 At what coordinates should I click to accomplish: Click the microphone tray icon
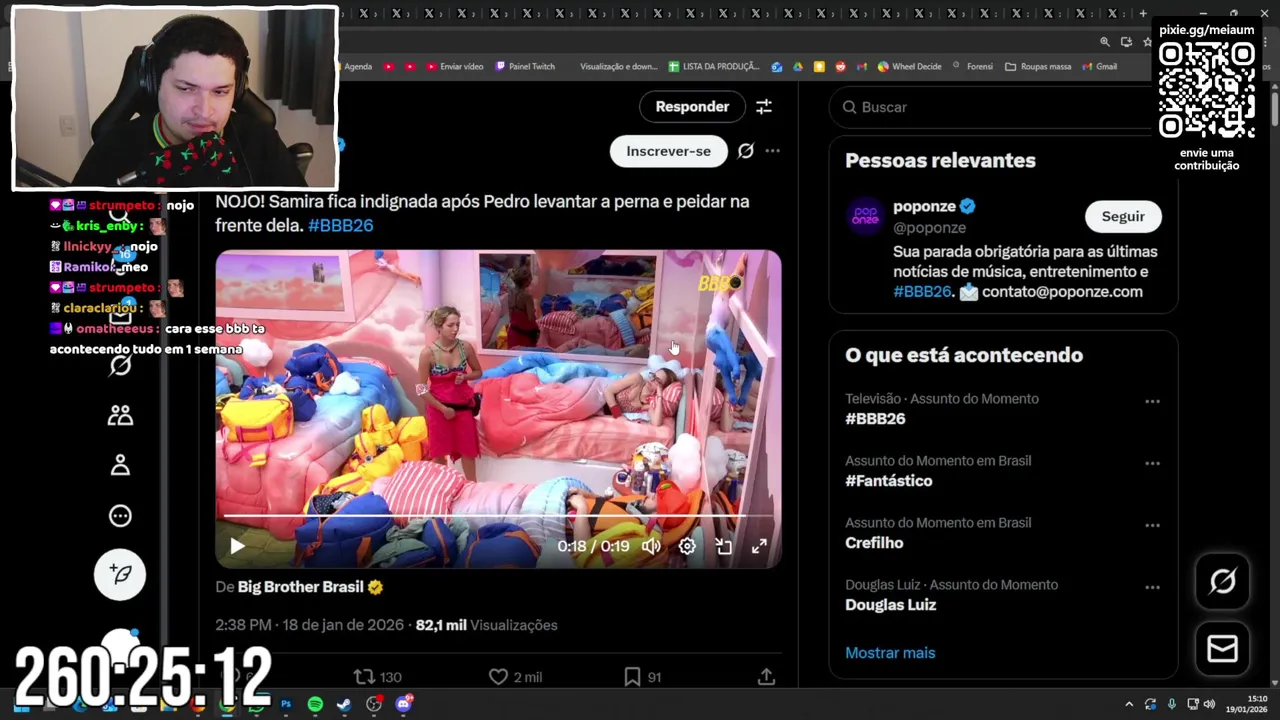click(x=1171, y=704)
